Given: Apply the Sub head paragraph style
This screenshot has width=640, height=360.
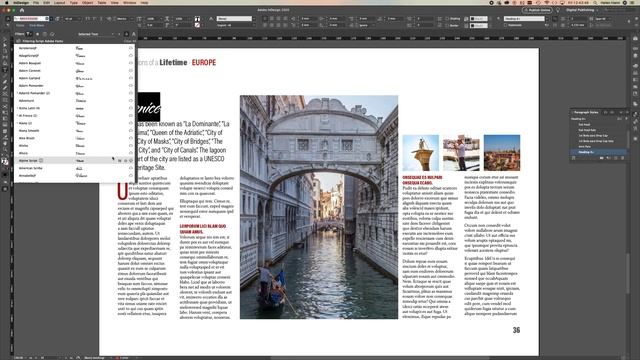Looking at the screenshot, I should [x=584, y=124].
